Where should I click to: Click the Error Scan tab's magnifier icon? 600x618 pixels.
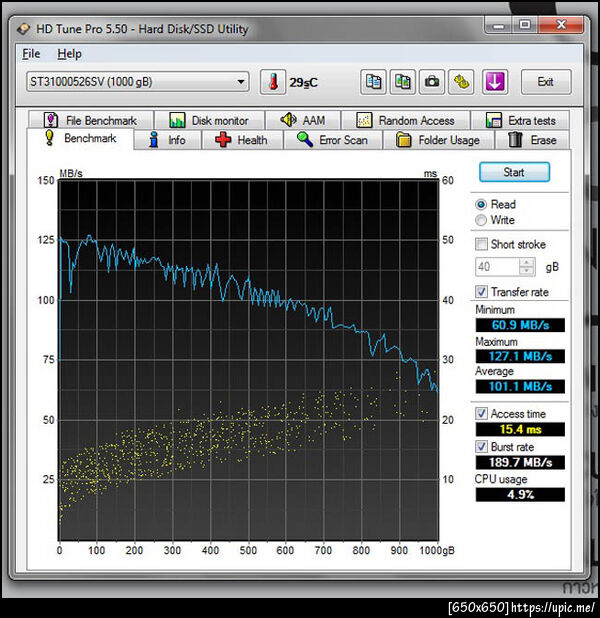coord(305,140)
